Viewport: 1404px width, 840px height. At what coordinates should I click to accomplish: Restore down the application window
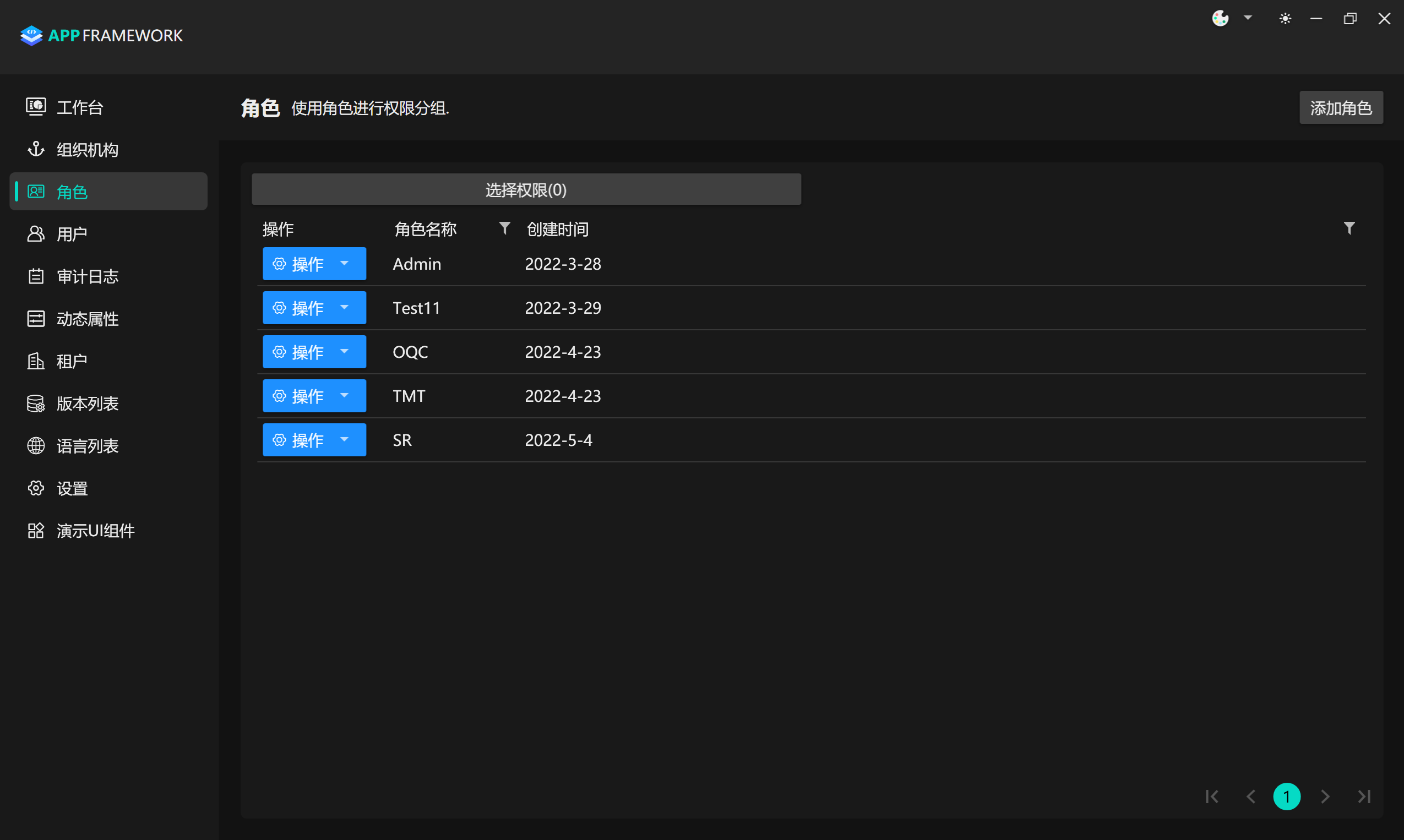tap(1350, 19)
